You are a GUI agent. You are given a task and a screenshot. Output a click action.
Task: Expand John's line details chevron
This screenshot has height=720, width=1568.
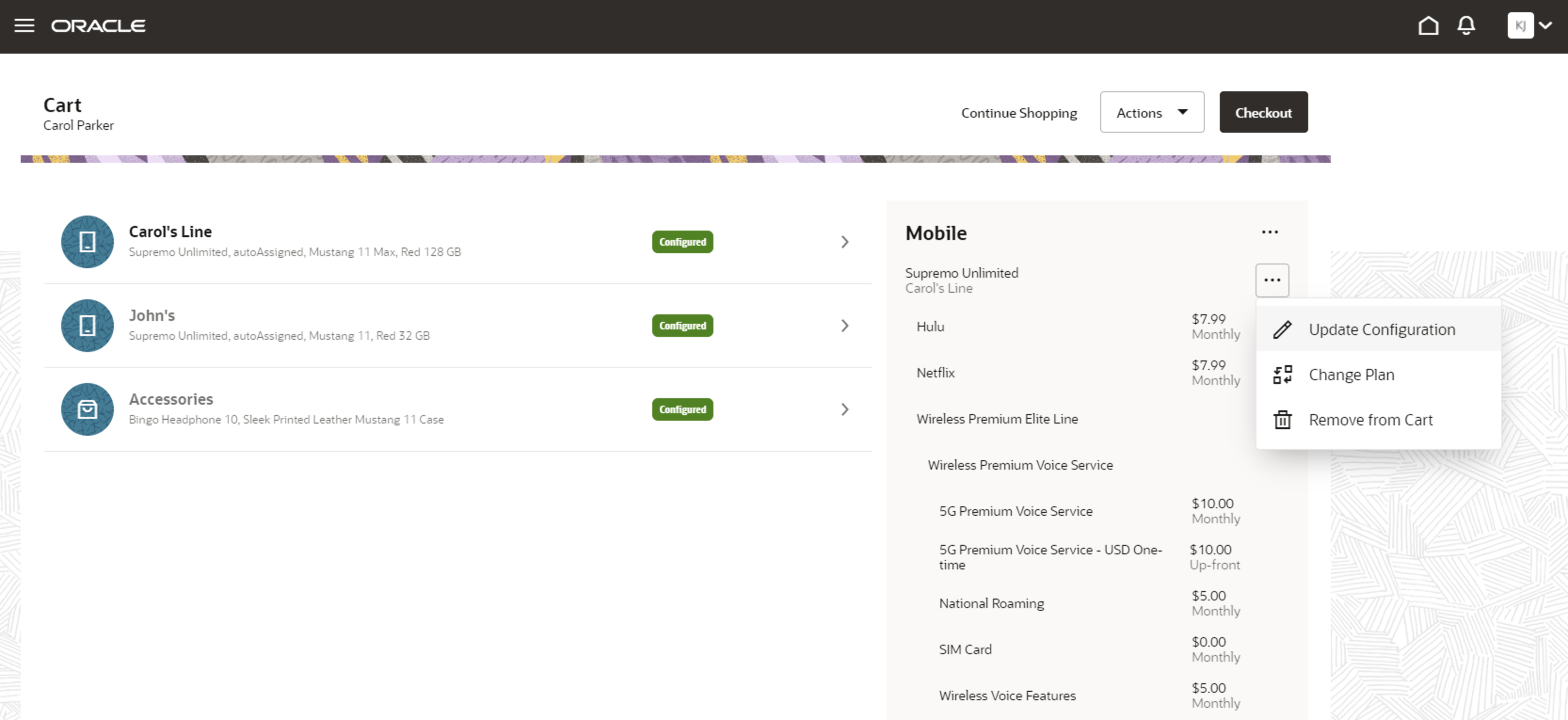(844, 326)
